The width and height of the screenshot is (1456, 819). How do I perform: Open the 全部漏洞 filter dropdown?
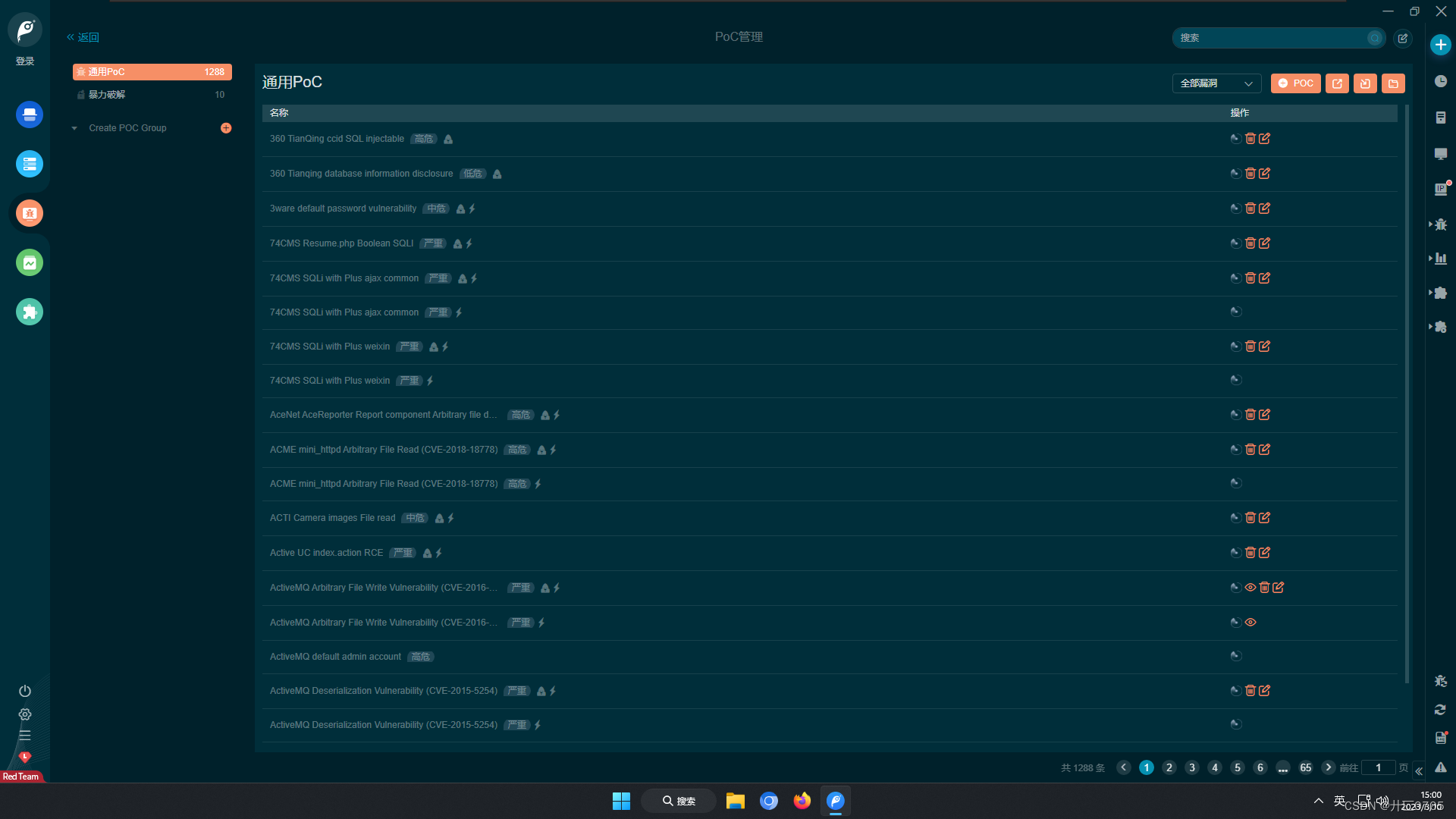tap(1216, 83)
